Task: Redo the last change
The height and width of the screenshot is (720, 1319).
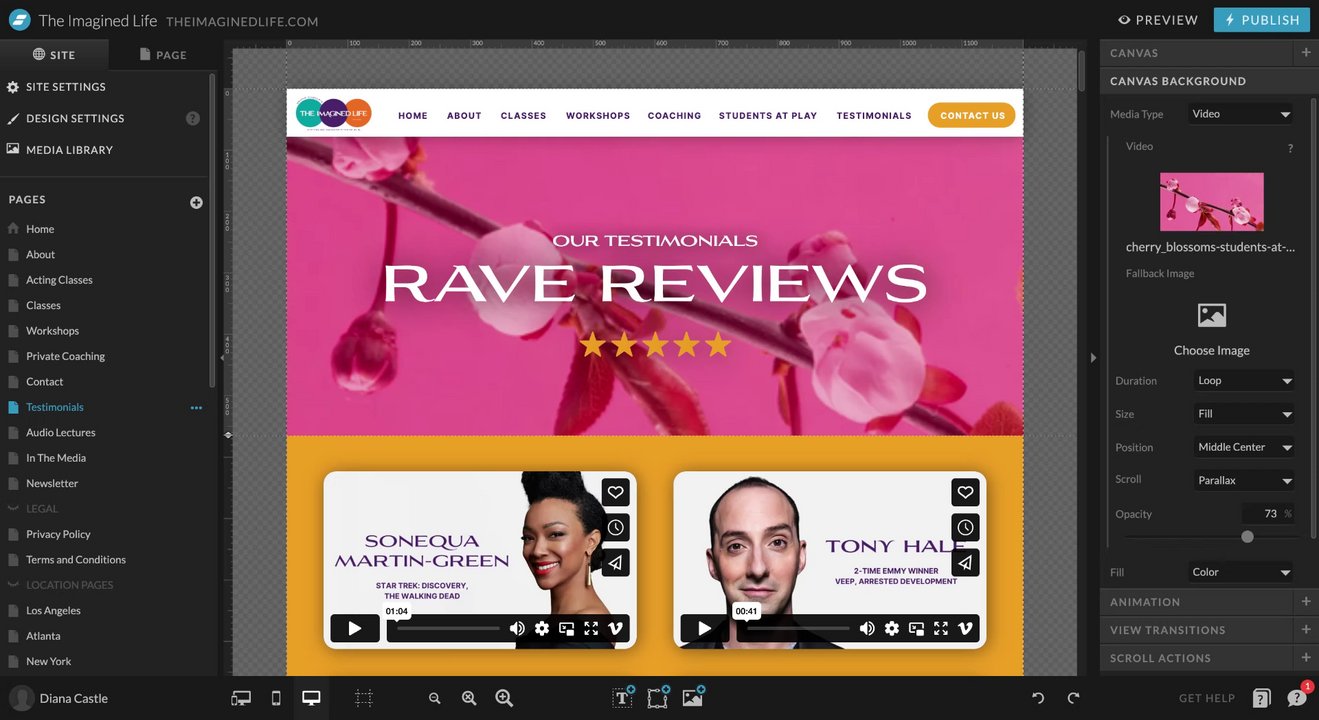Action: coord(1073,698)
